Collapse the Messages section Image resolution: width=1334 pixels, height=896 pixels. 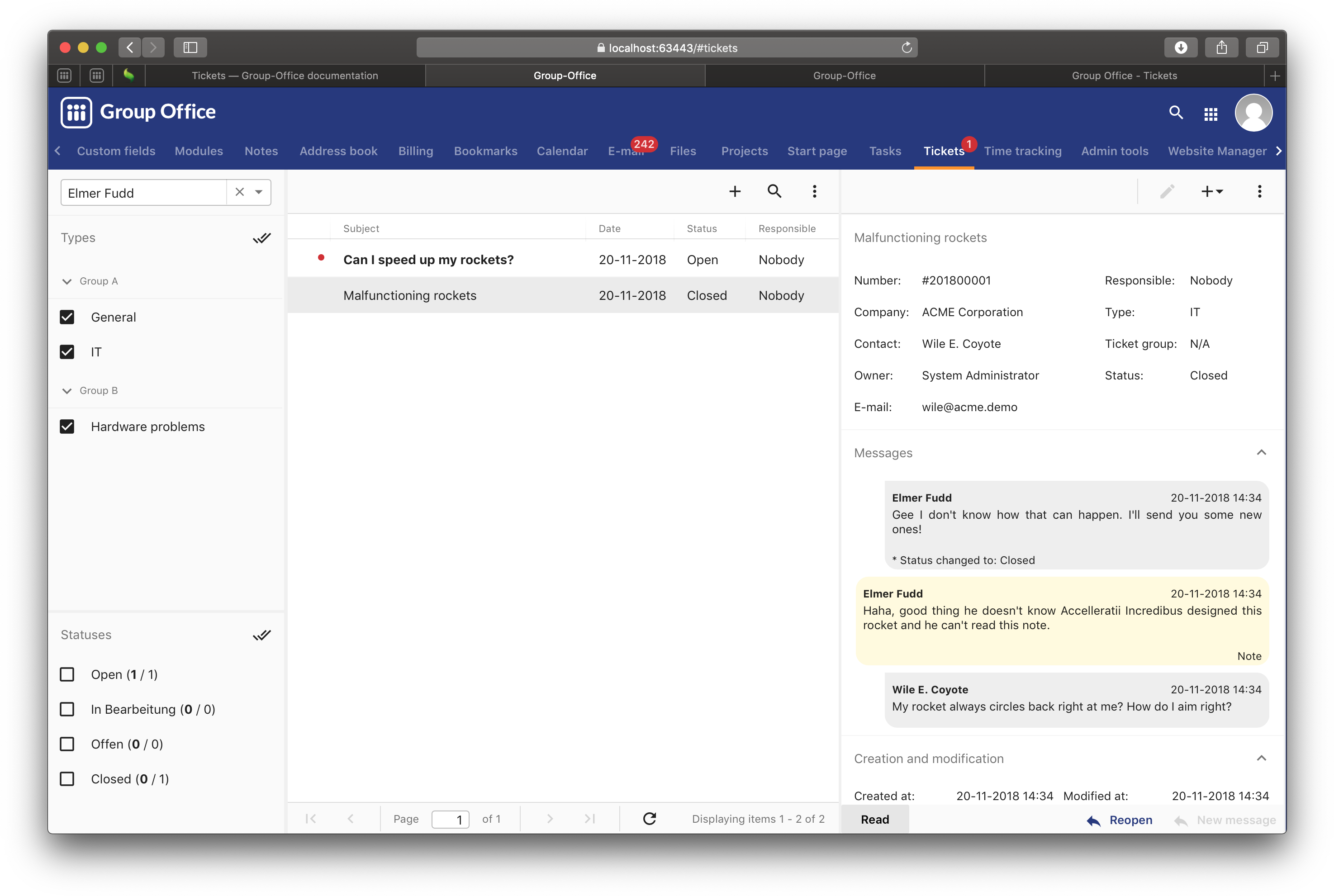(x=1261, y=453)
